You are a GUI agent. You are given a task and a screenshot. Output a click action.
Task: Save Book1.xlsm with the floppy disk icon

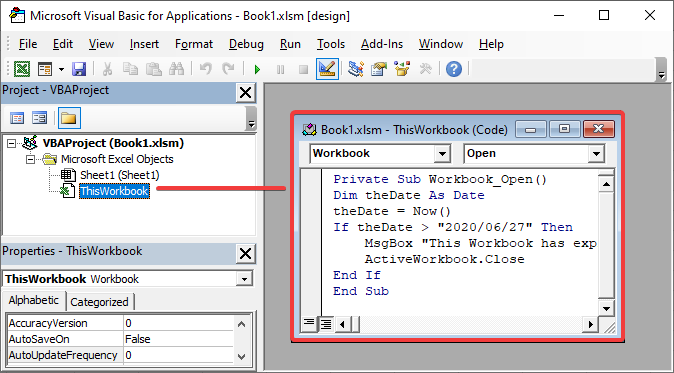(x=79, y=69)
